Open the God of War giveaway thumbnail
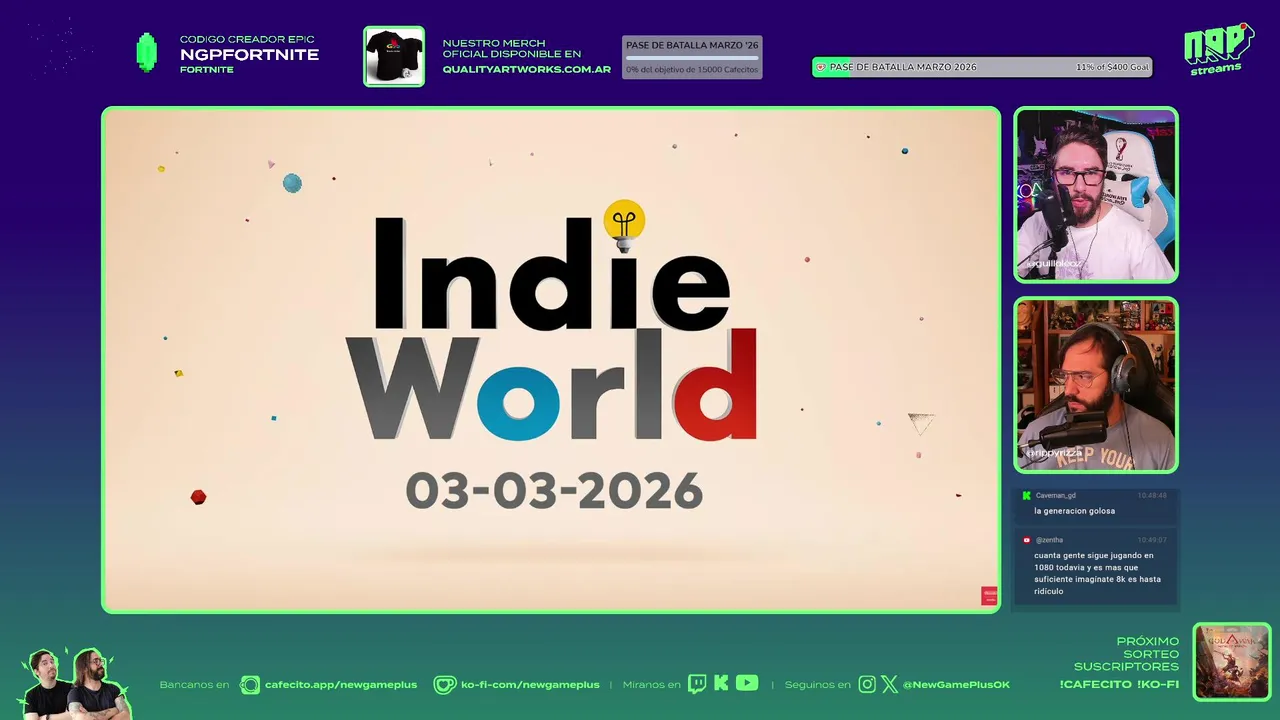 point(1232,662)
